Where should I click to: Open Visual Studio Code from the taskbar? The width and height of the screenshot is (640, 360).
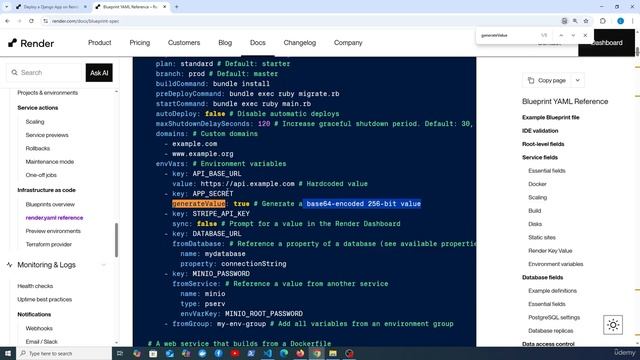[x=267, y=353]
